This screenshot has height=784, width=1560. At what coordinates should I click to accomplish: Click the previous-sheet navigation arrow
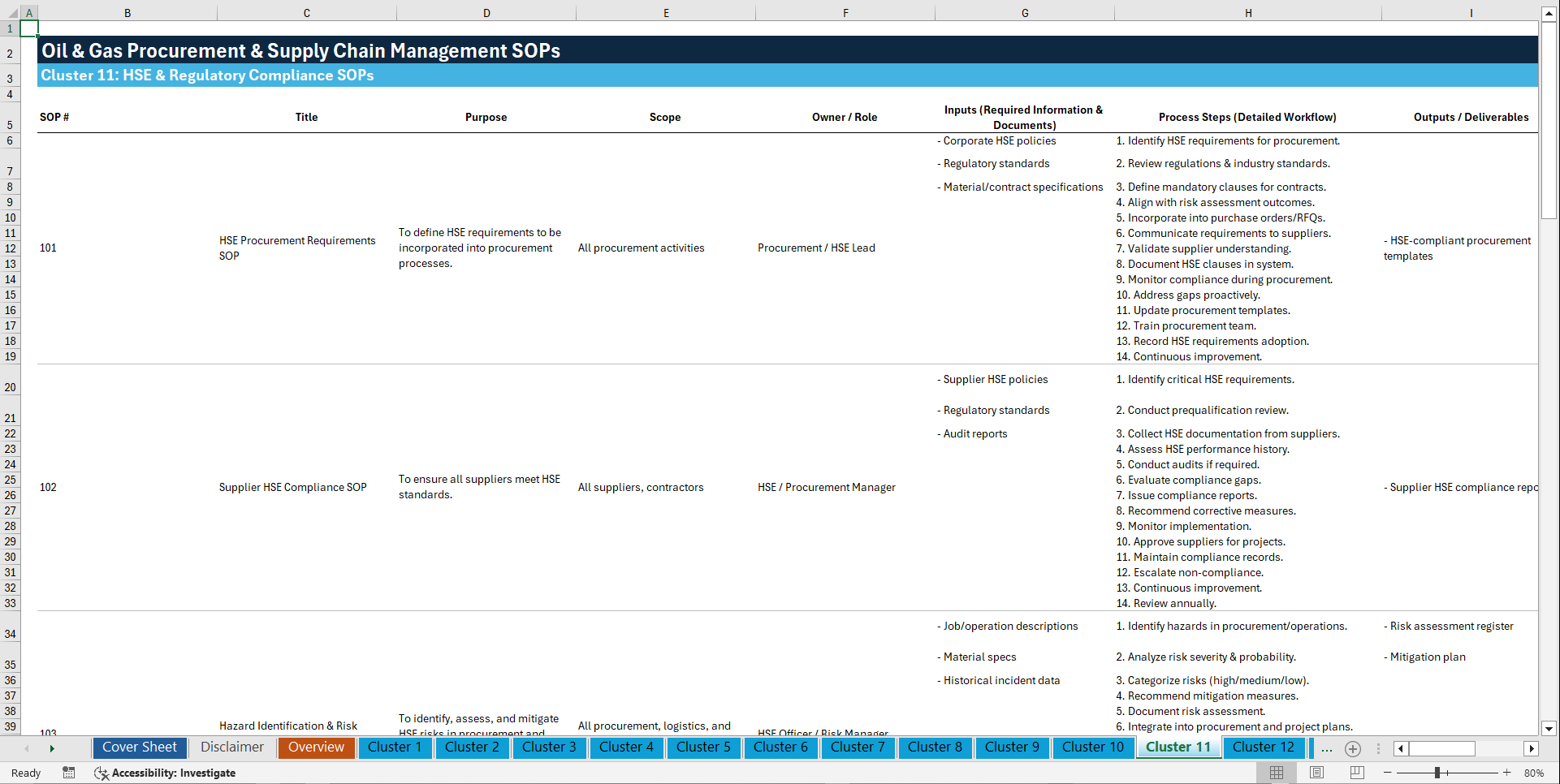coord(27,748)
